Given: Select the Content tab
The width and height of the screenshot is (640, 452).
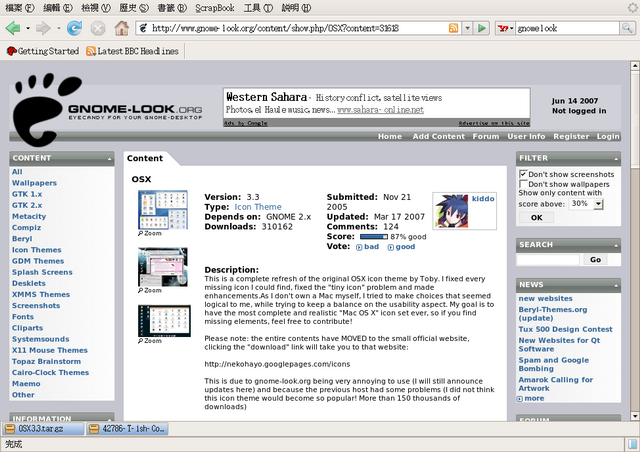Looking at the screenshot, I should [x=145, y=158].
